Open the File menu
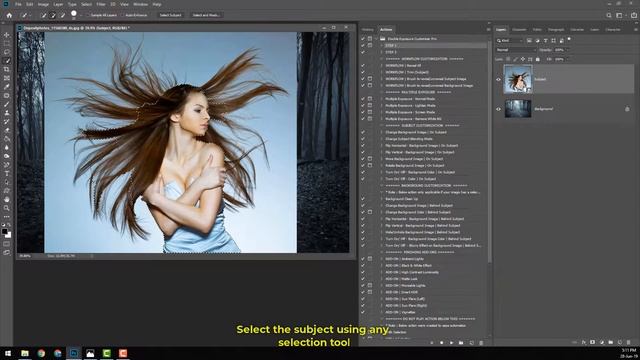640x360 pixels. 18,4
